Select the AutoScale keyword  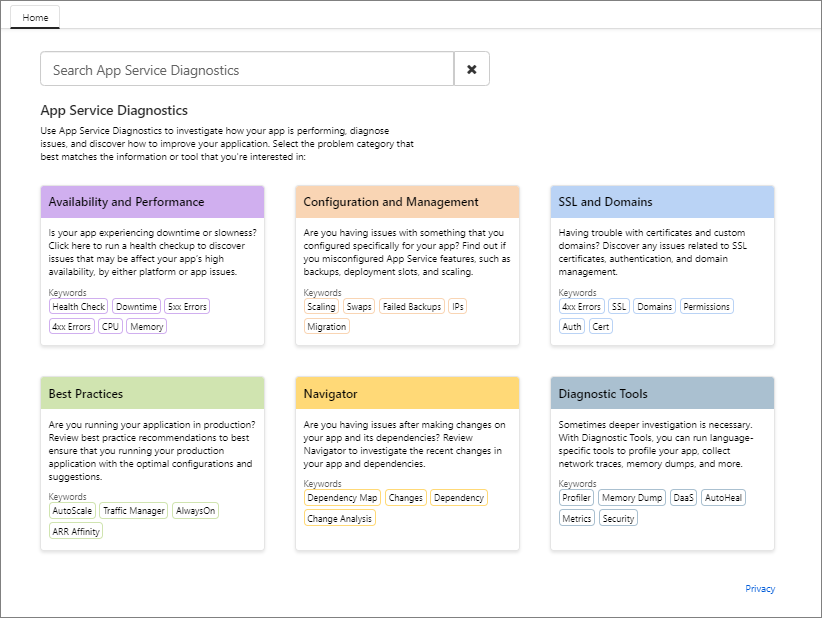pos(71,510)
